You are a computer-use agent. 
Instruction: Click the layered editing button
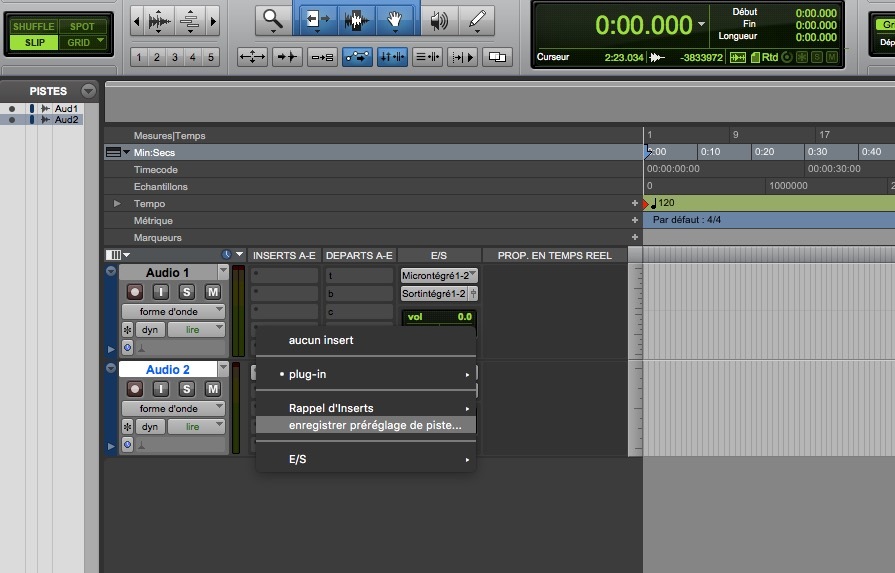[497, 57]
